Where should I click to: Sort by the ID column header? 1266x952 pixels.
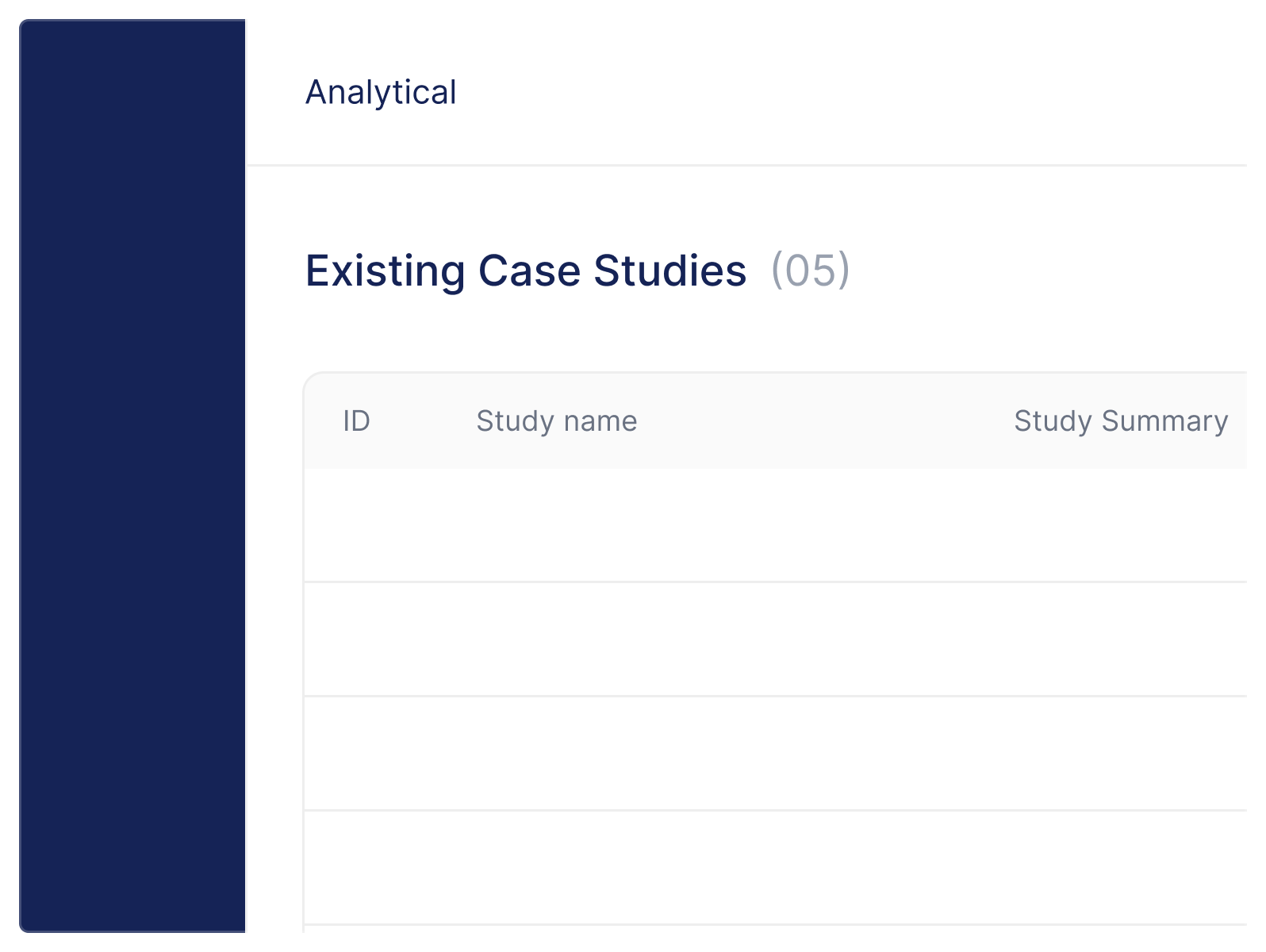click(x=357, y=421)
